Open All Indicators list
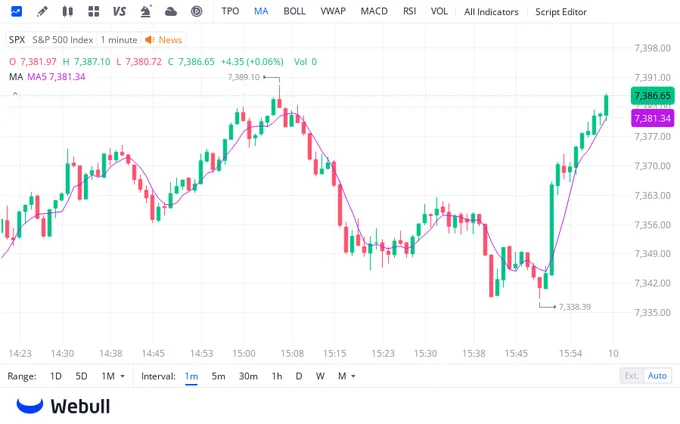The height and width of the screenshot is (424, 680). point(491,12)
